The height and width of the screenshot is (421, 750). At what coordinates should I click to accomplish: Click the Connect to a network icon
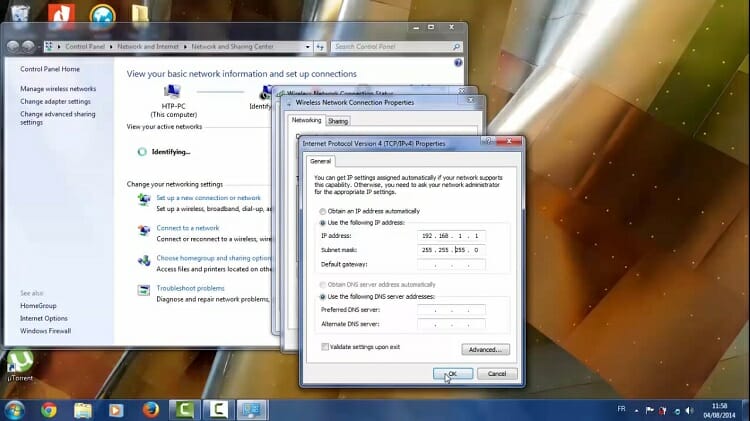(143, 230)
